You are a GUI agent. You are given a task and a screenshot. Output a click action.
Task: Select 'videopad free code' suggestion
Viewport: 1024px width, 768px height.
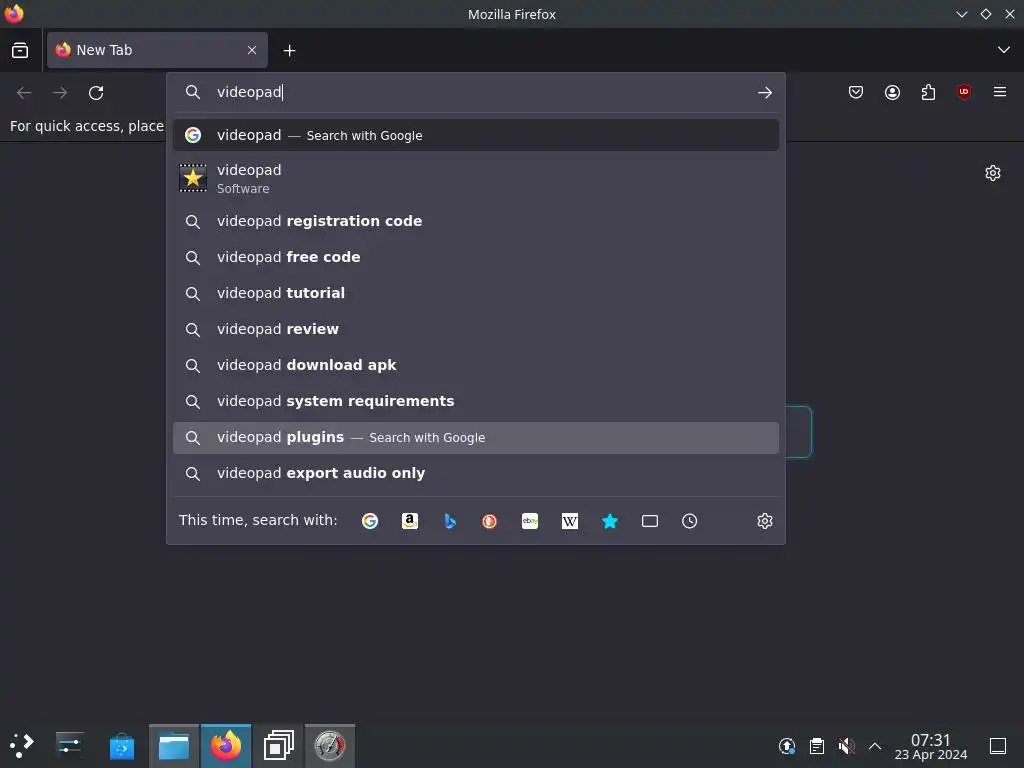pyautogui.click(x=475, y=257)
